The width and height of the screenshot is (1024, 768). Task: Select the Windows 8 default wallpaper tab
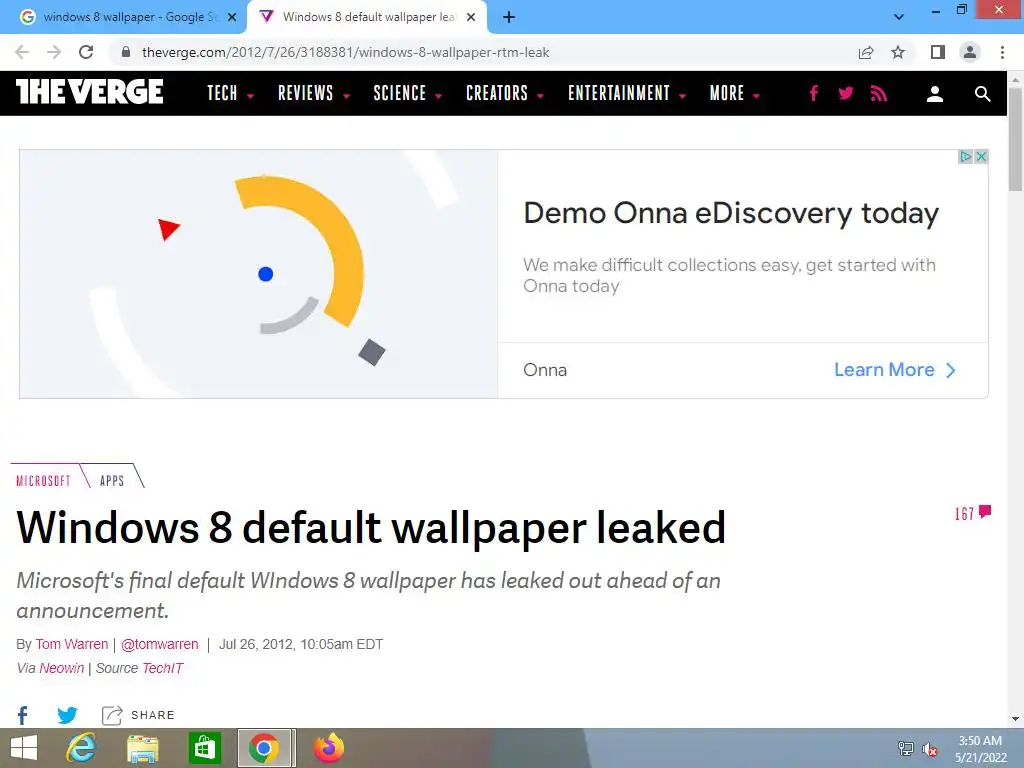pyautogui.click(x=366, y=17)
